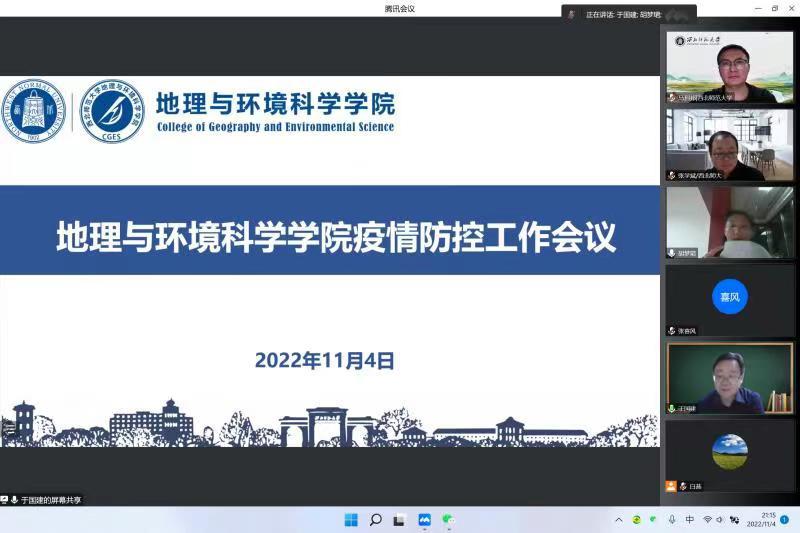
Task: Click the blue 喜风 avatar tile
Action: pos(729,298)
